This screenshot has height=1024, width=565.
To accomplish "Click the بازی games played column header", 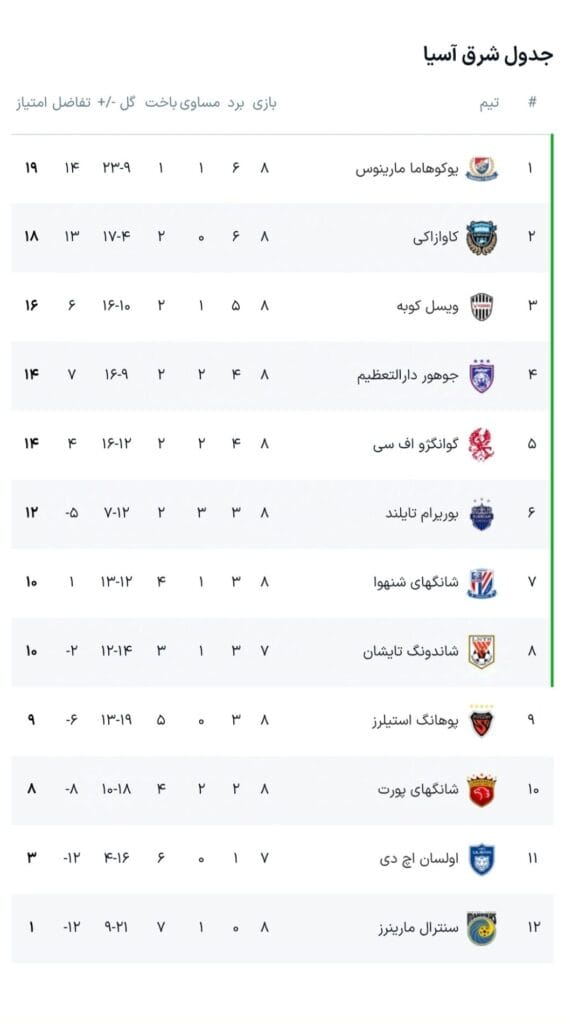I will [x=265, y=103].
